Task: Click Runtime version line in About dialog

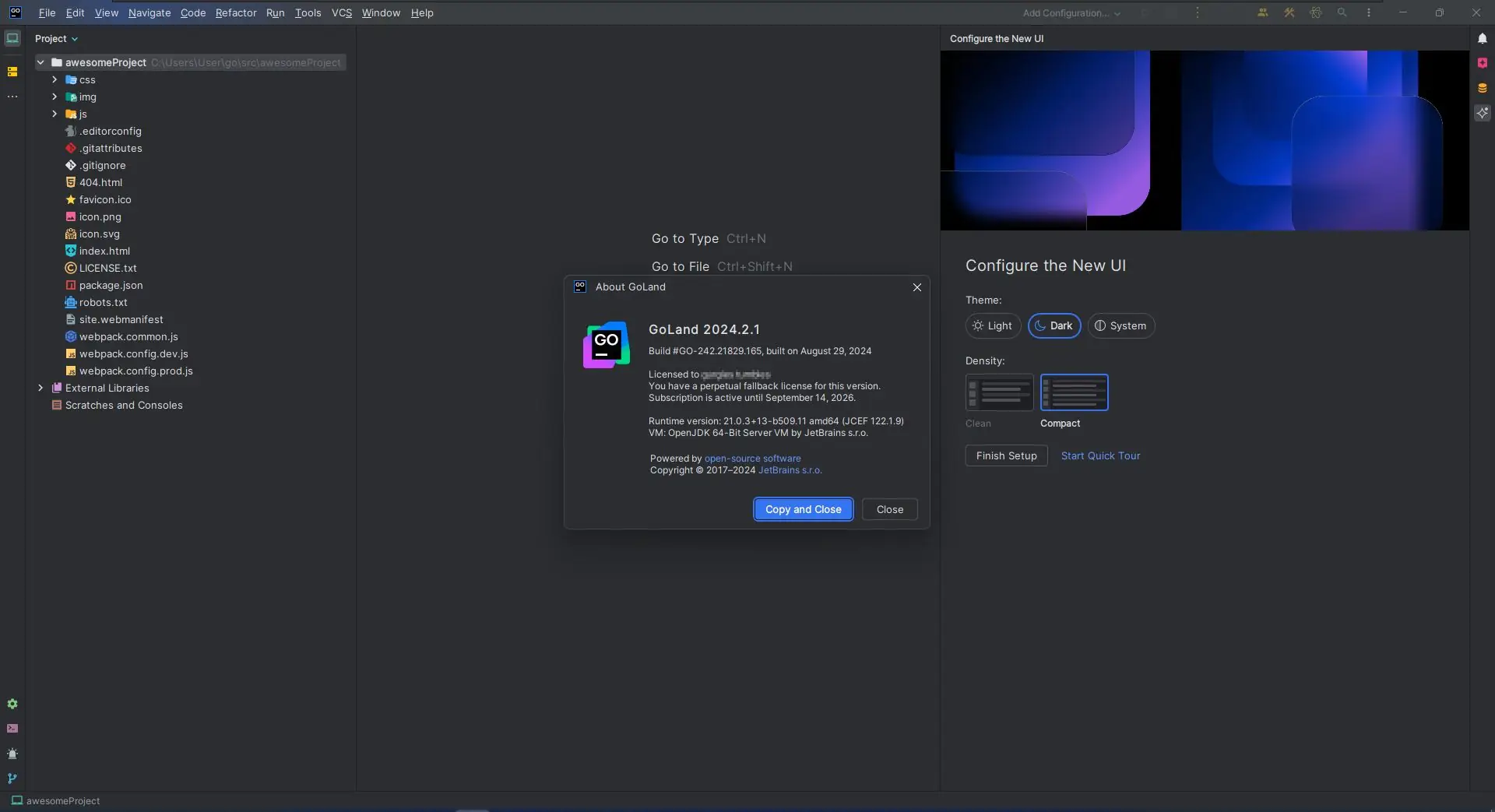Action: tap(776, 421)
